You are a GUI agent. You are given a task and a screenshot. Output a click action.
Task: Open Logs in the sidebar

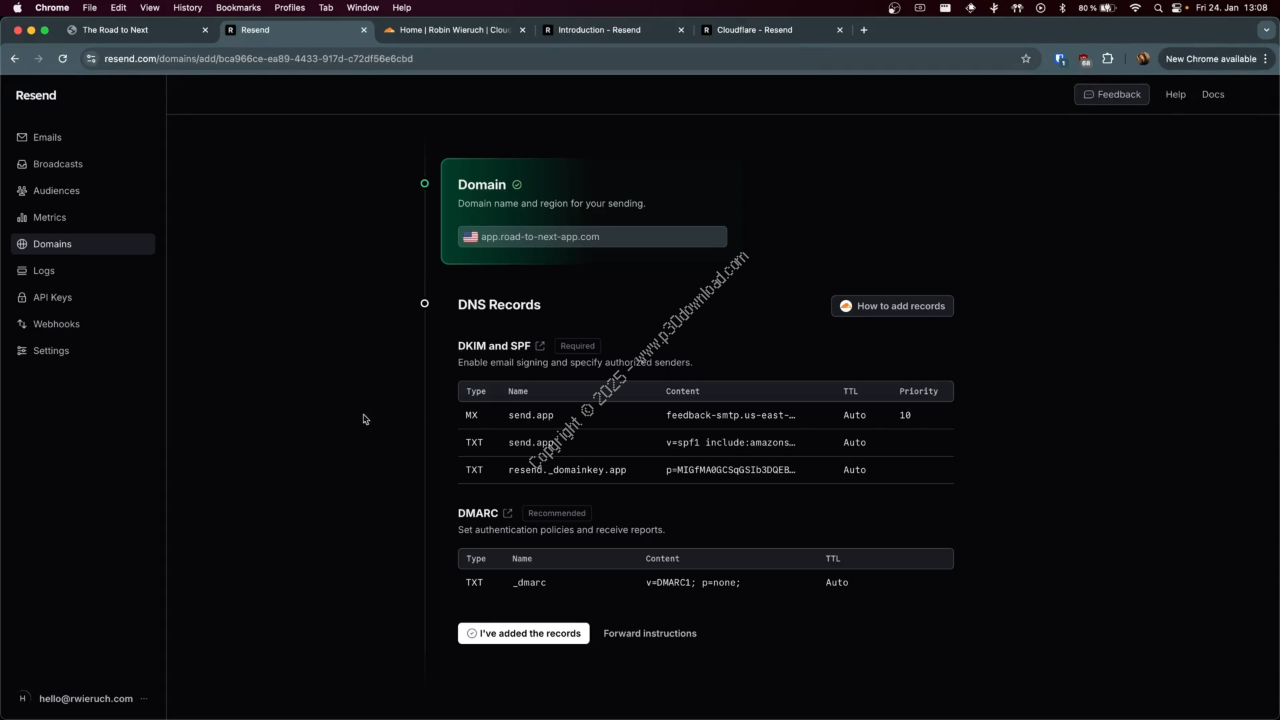tap(83, 271)
